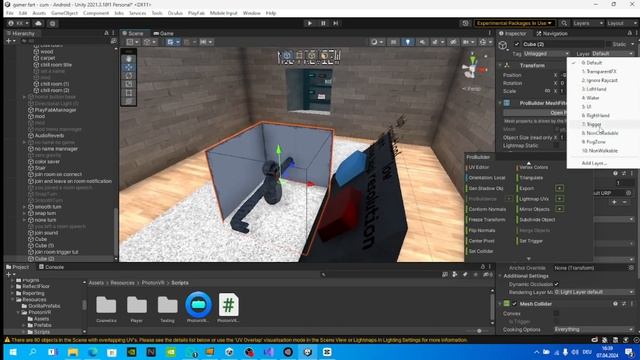This screenshot has width=640, height=360.
Task: Open the scene draw mode dropdown
Action: 376,42
